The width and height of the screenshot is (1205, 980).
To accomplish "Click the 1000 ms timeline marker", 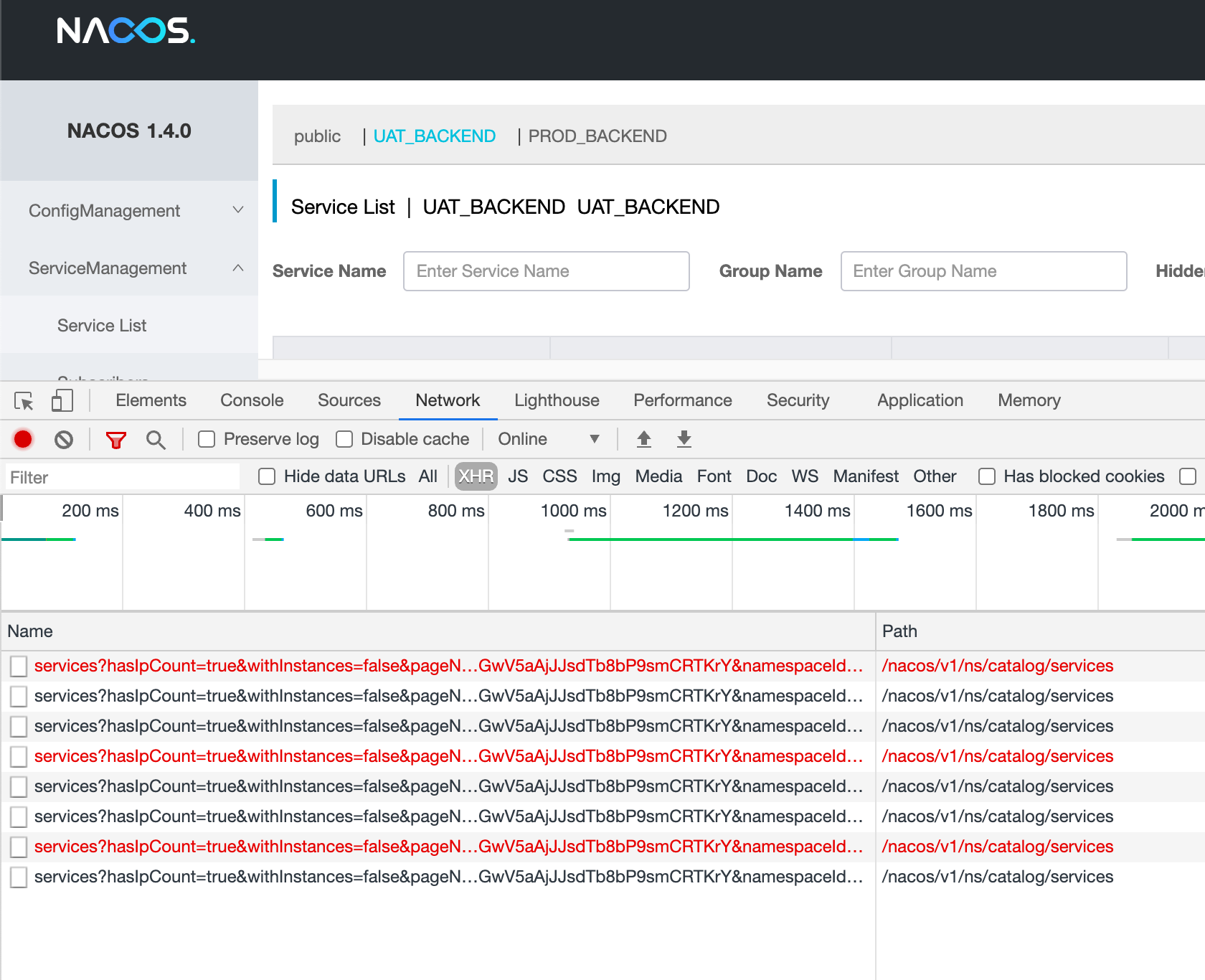I will (x=573, y=511).
